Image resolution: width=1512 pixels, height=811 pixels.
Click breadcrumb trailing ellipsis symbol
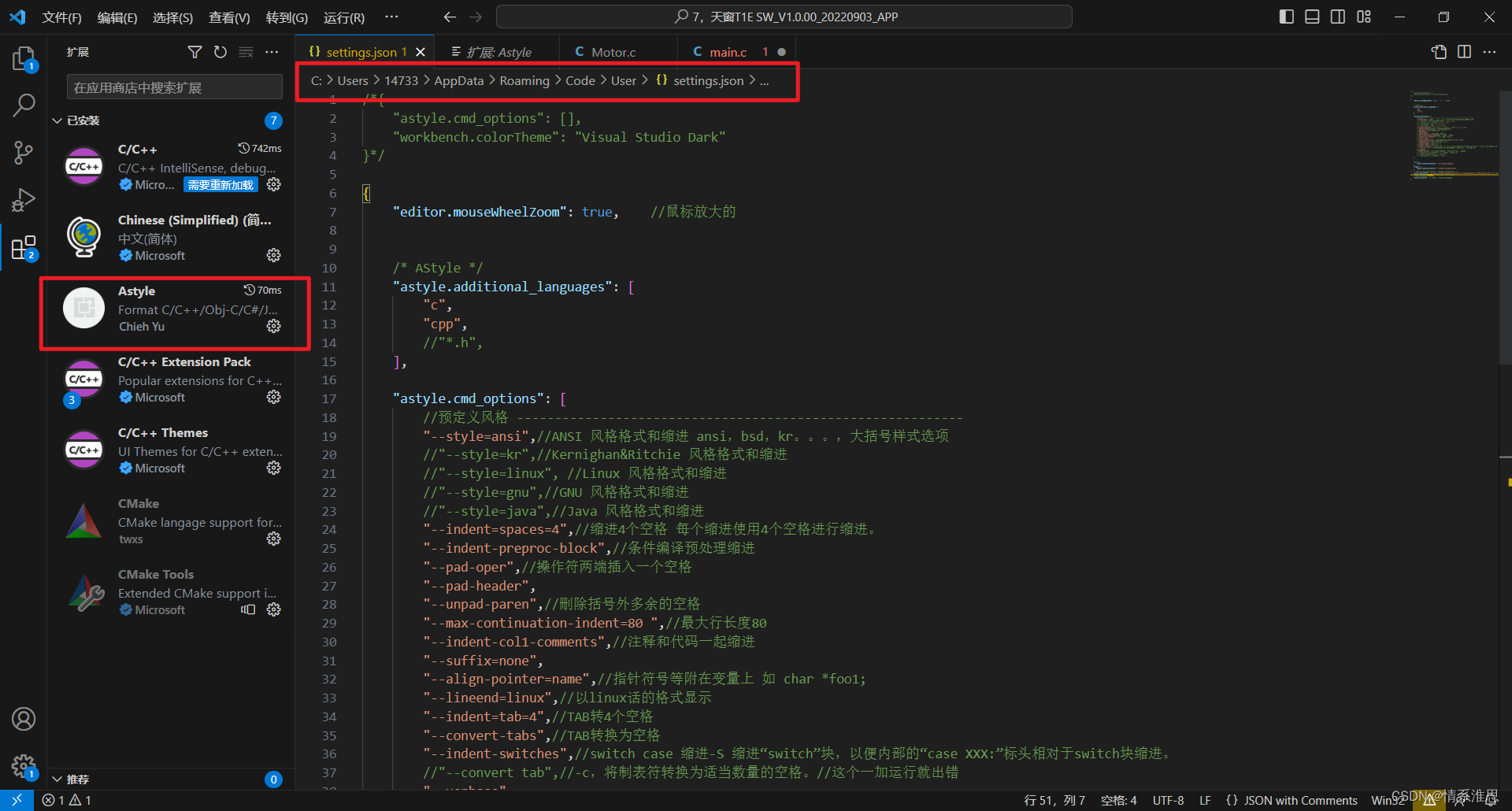pos(764,80)
